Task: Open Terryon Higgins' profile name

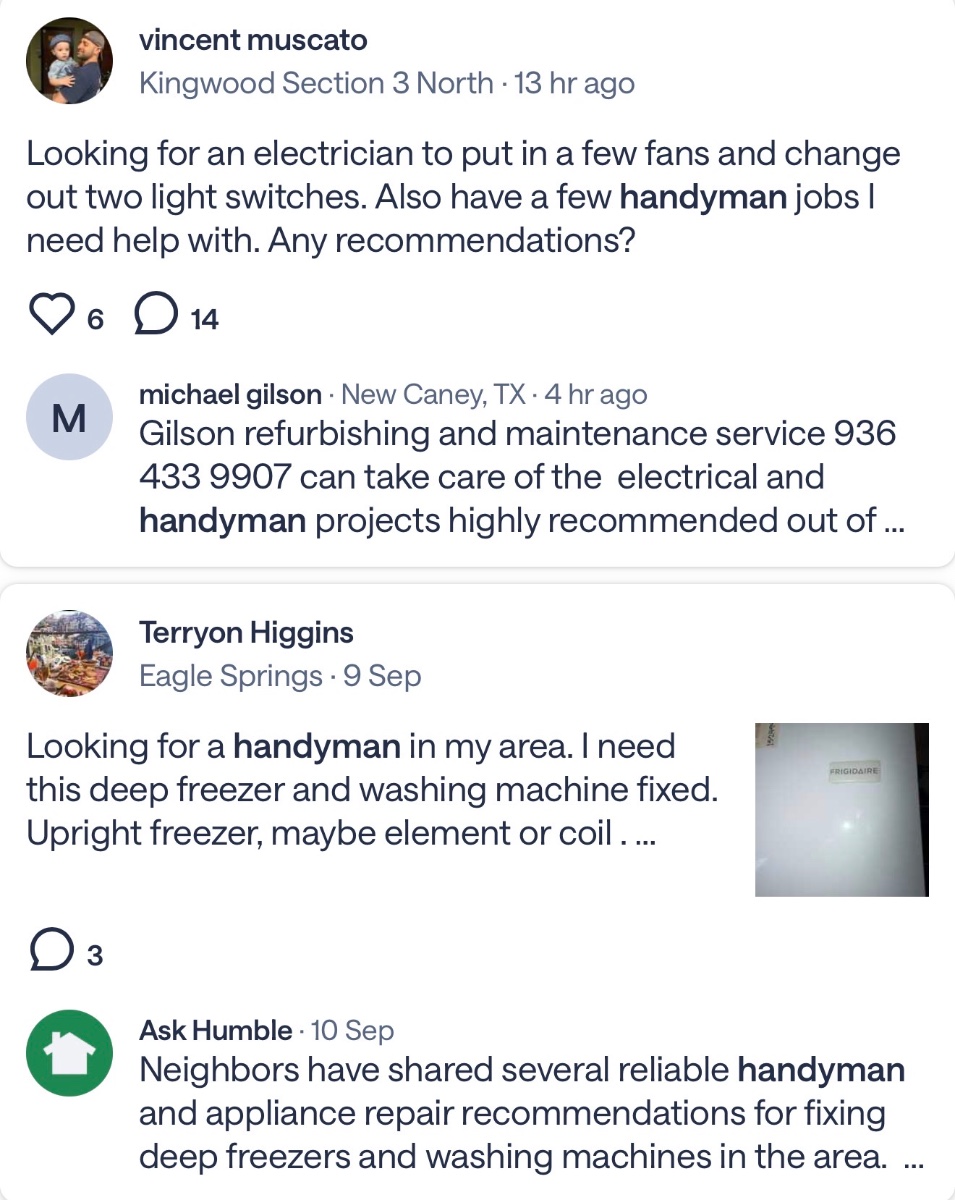Action: (246, 633)
